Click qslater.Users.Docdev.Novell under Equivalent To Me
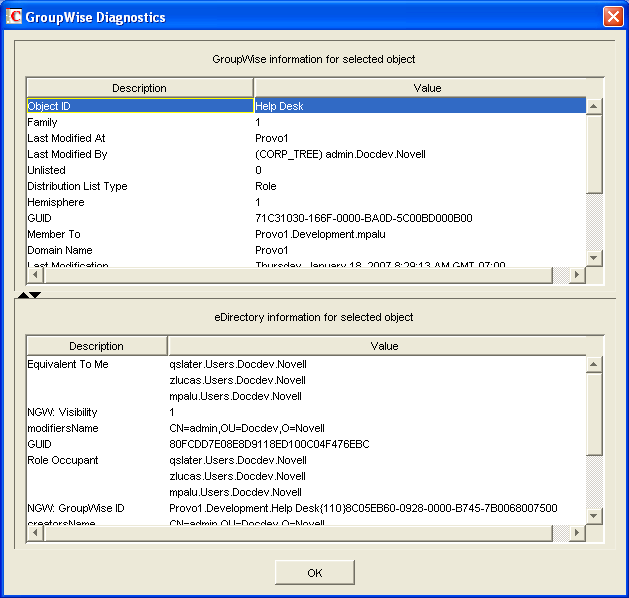This screenshot has width=629, height=598. [x=238, y=364]
